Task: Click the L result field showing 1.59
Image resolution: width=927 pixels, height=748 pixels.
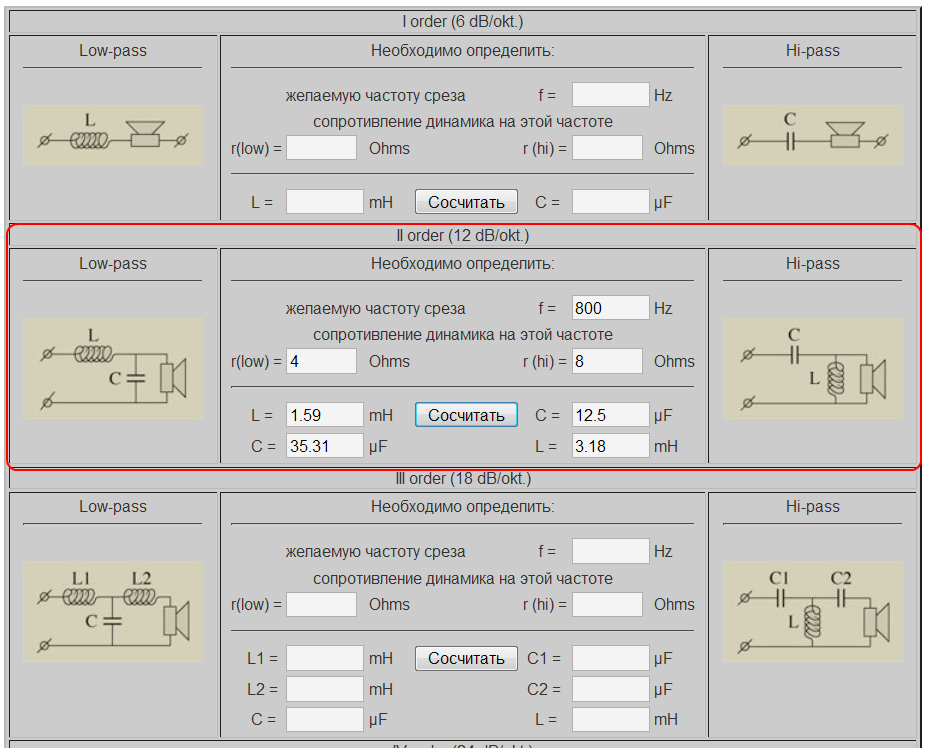Action: click(x=324, y=415)
